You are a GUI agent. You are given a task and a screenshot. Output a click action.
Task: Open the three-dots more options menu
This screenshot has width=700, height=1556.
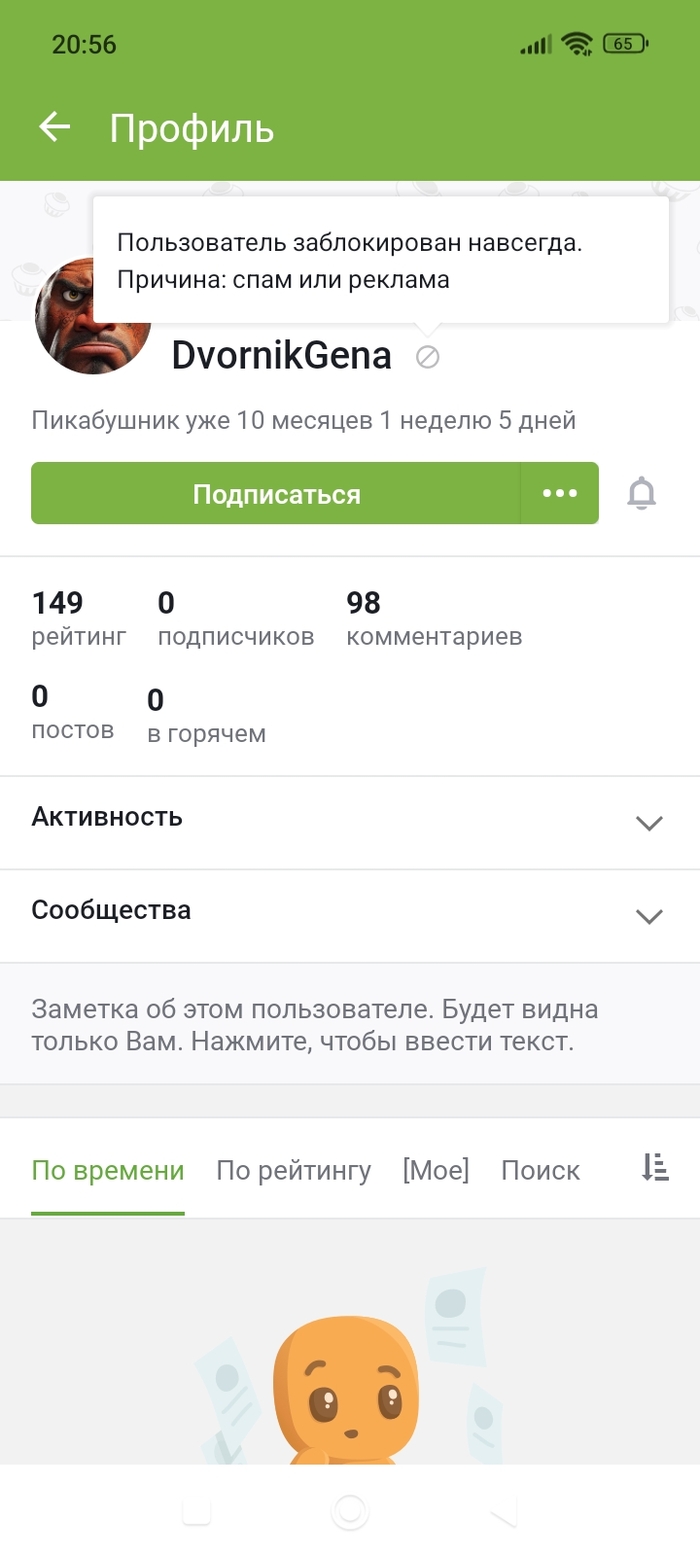click(559, 493)
